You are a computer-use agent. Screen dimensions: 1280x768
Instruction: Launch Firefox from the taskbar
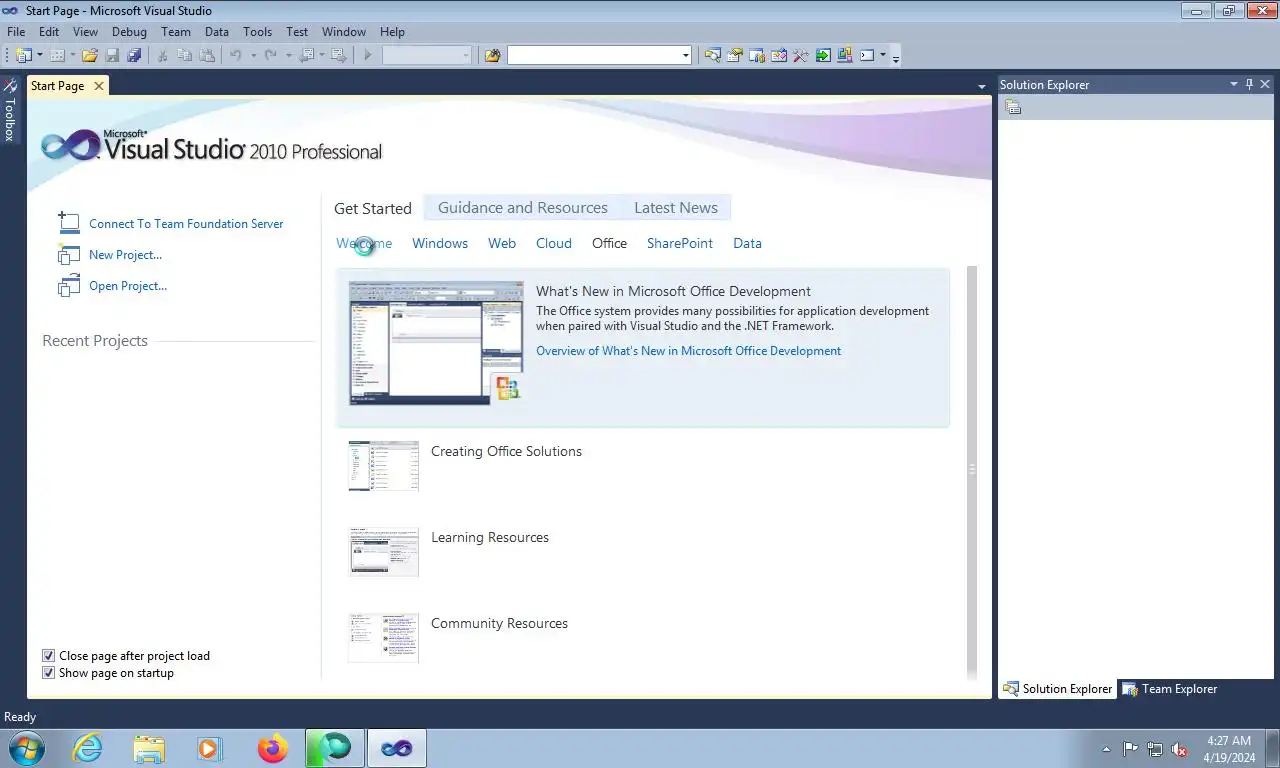(272, 748)
